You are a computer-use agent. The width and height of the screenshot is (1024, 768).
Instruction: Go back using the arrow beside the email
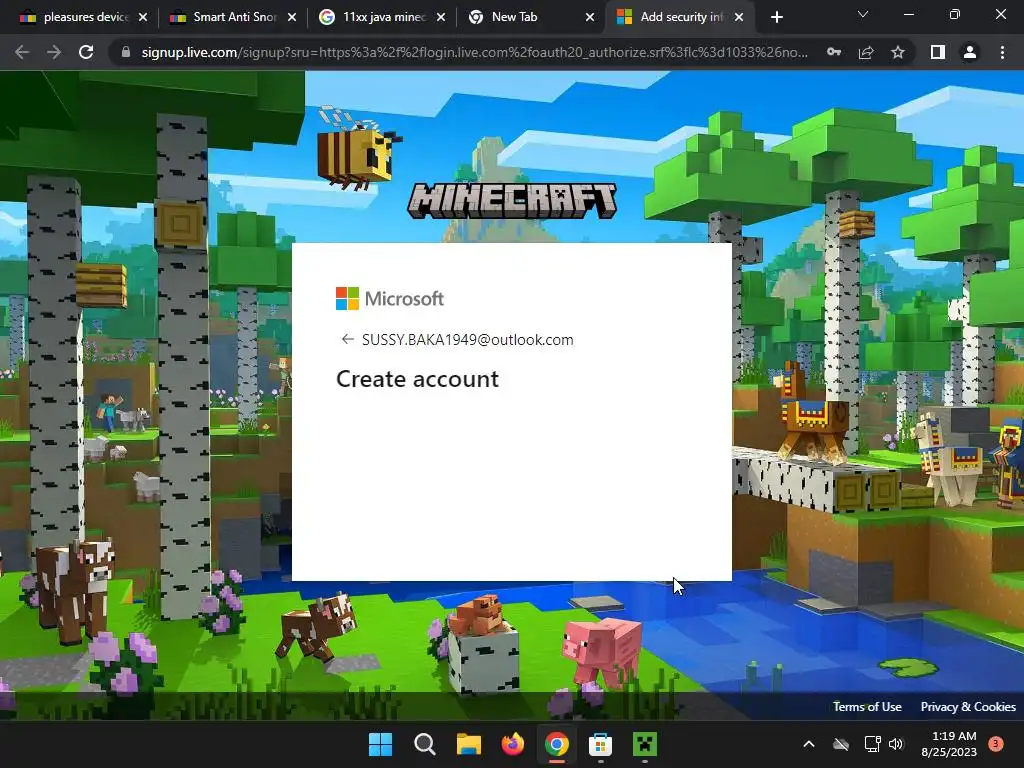[x=347, y=340]
